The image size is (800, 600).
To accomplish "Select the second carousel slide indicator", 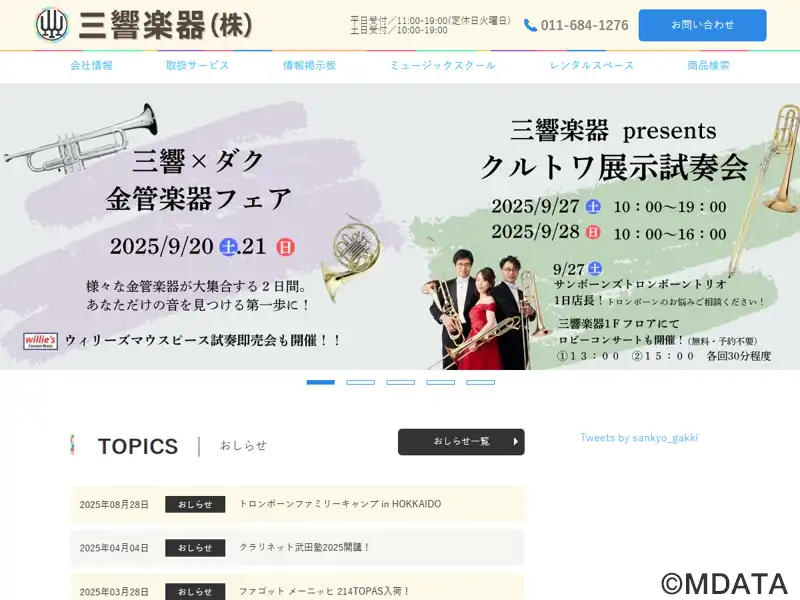I will click(361, 382).
